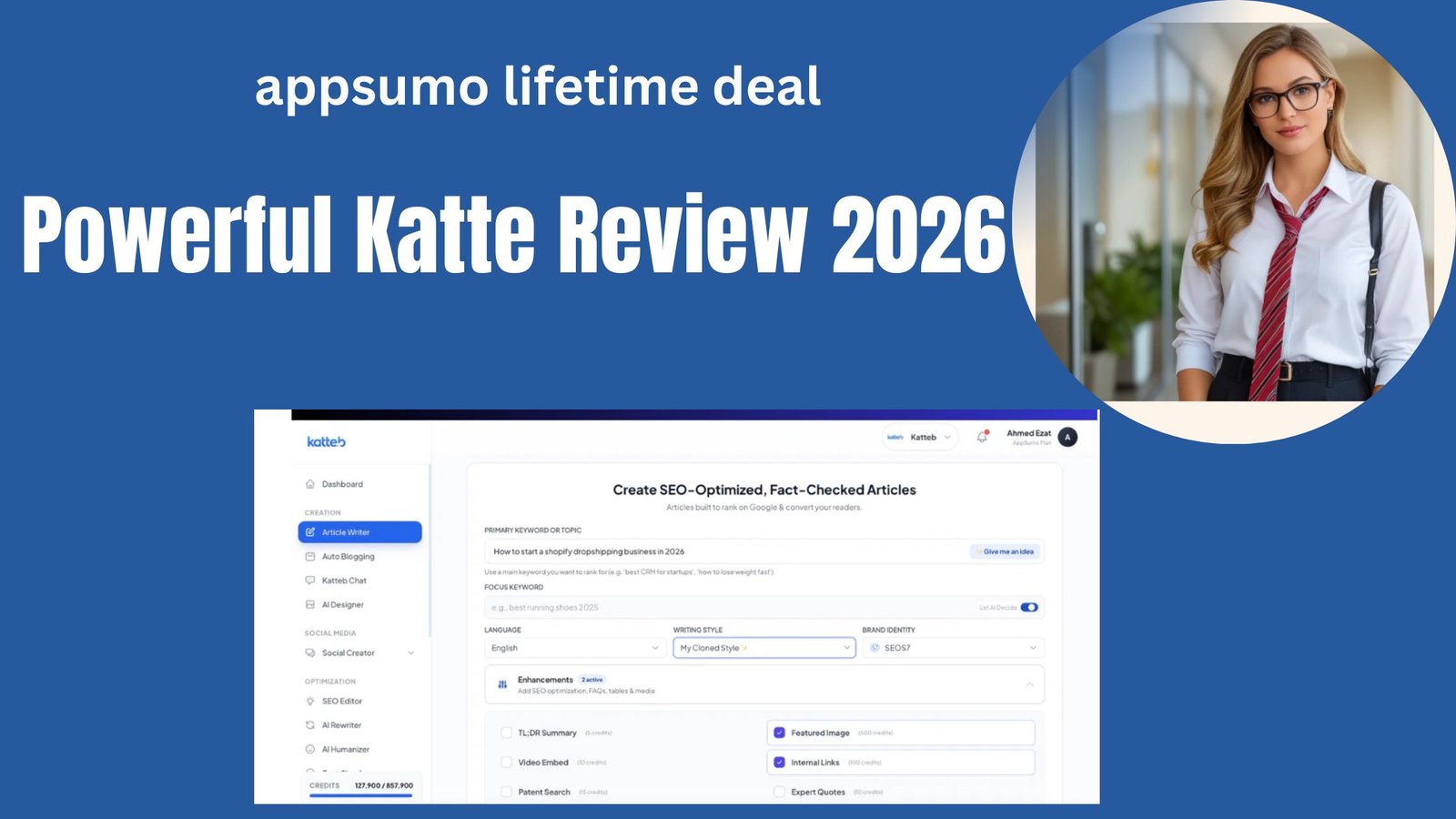Open the Katteb workspace selector dropdown

coord(920,437)
